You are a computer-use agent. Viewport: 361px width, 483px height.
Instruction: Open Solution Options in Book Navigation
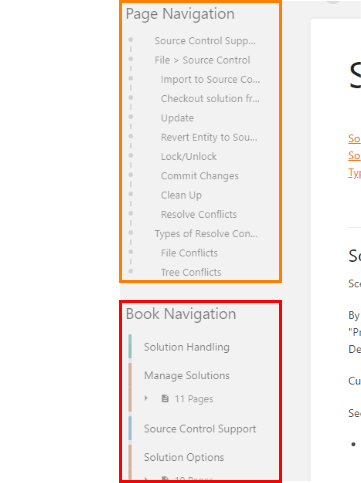pyautogui.click(x=184, y=457)
